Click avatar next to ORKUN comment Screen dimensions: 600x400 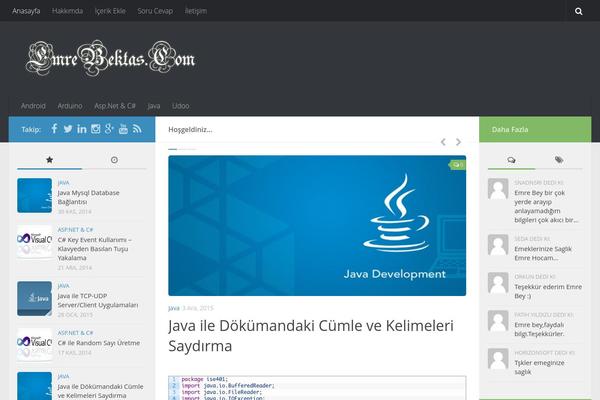coord(498,283)
